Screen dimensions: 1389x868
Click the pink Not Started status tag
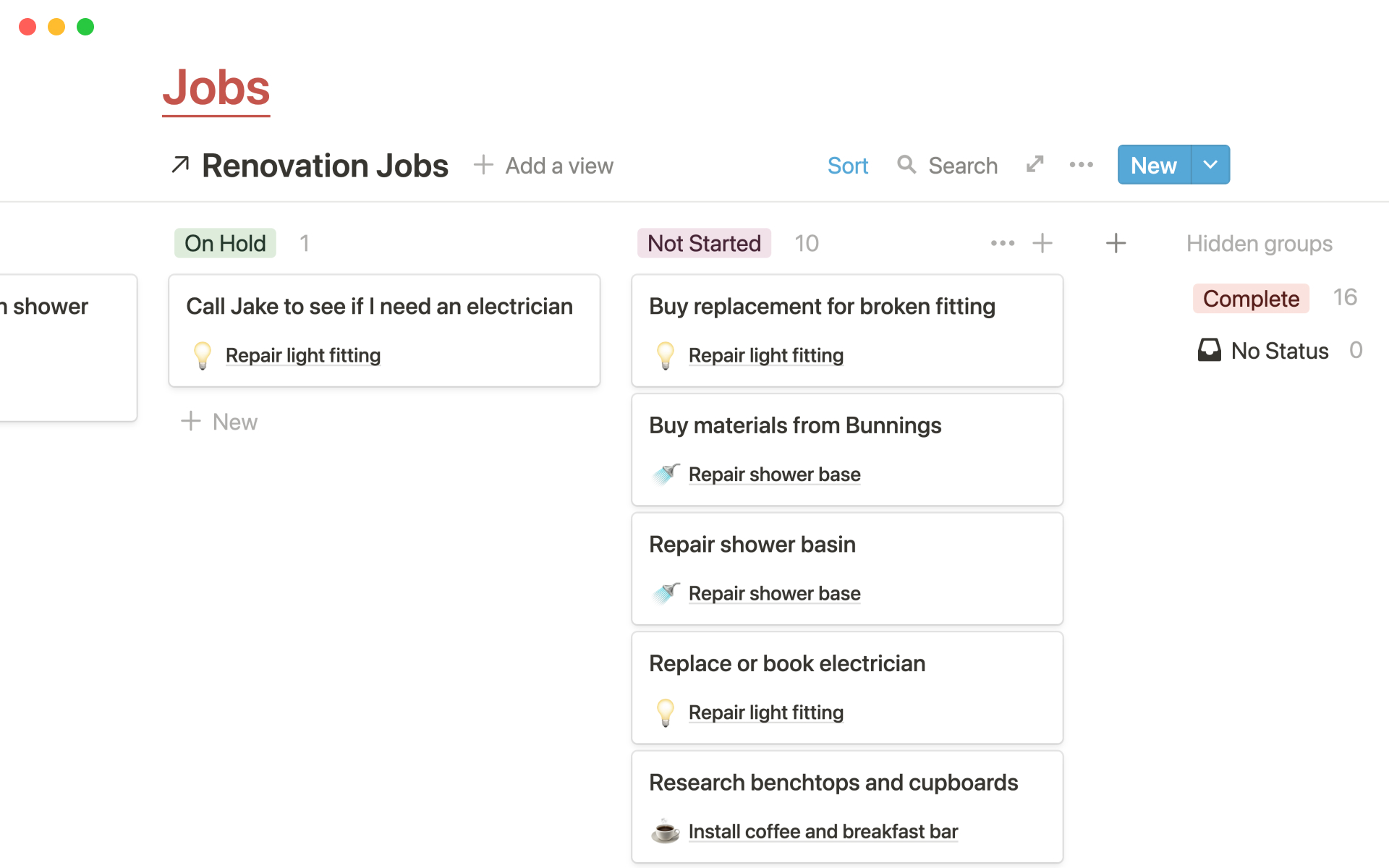[704, 243]
